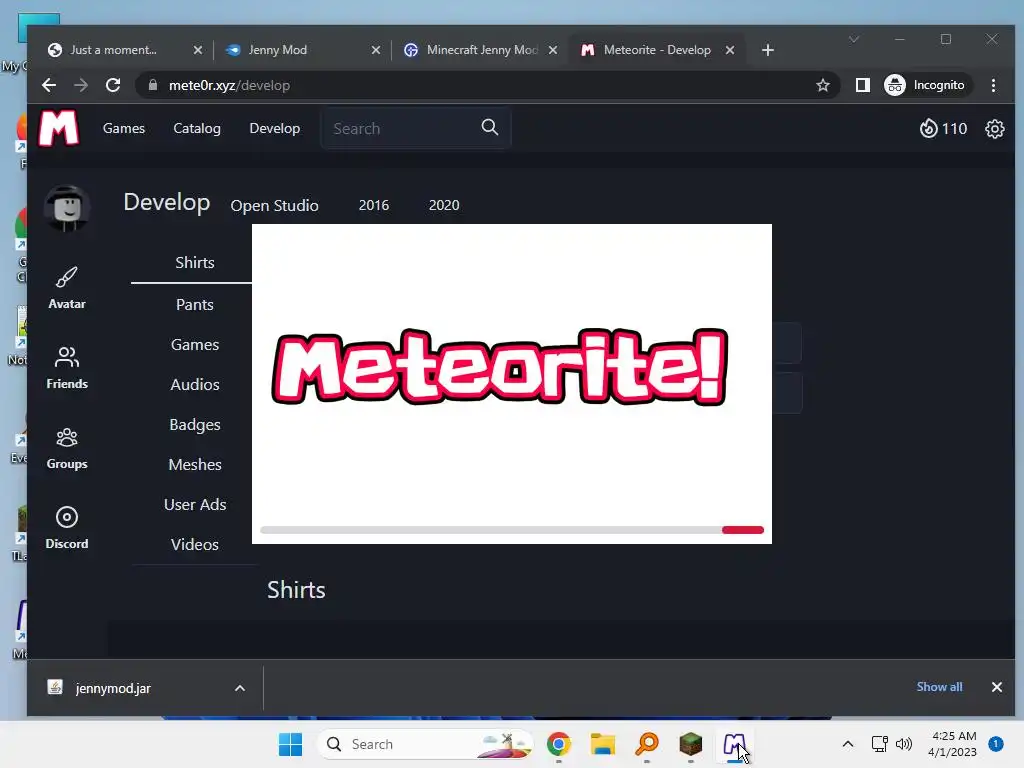Click the site Search field
Image resolution: width=1024 pixels, height=768 pixels.
415,128
